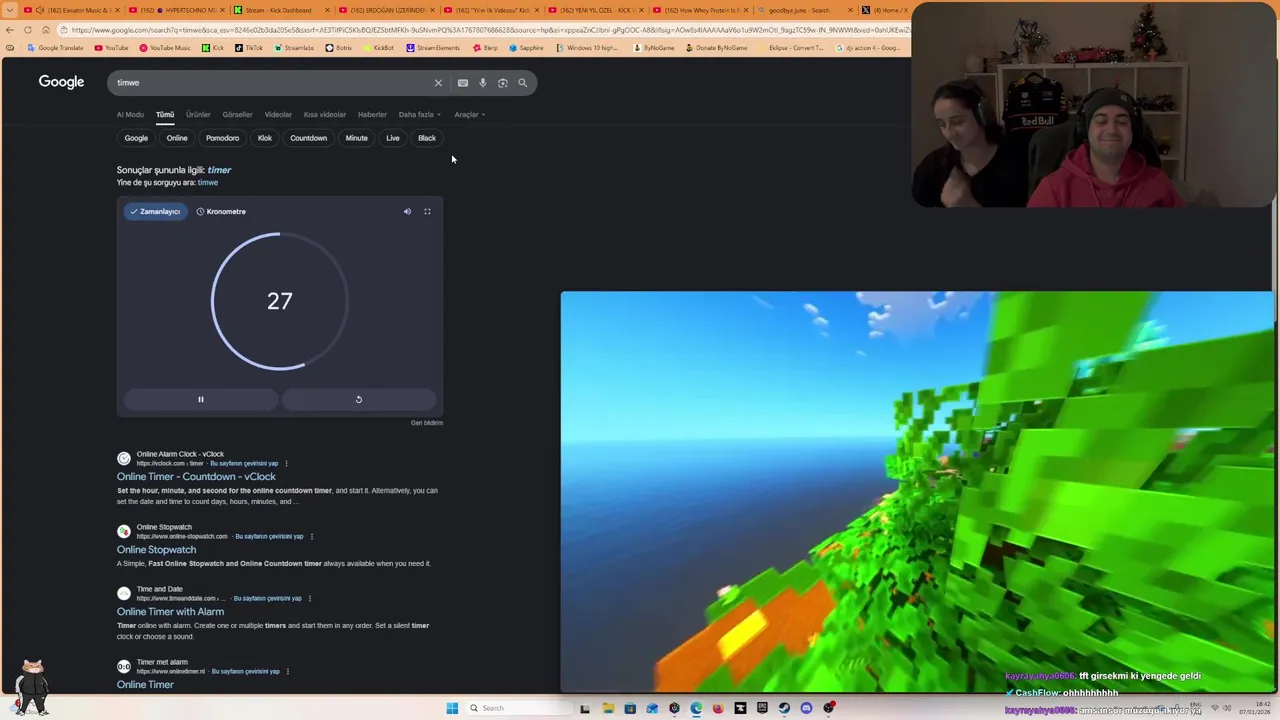Reset the Google timer
This screenshot has height=720, width=1280.
359,399
